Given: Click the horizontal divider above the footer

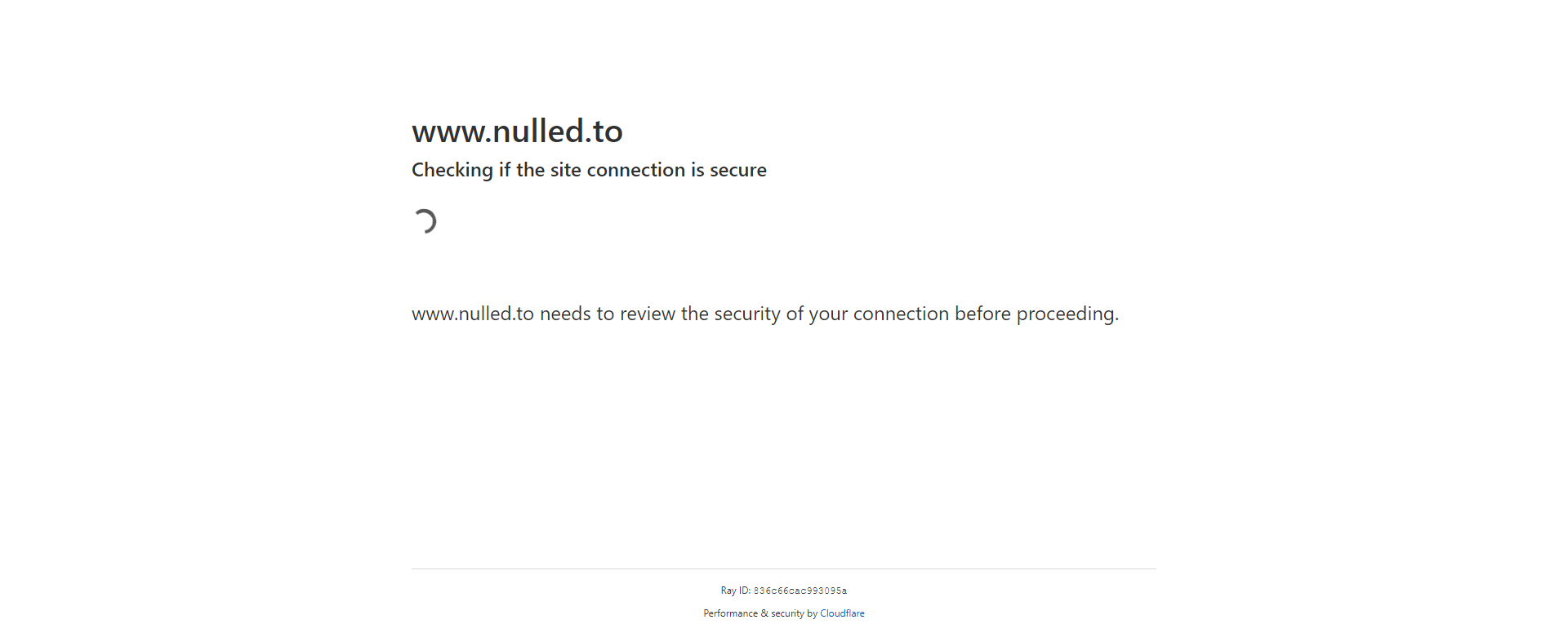Looking at the screenshot, I should point(784,568).
